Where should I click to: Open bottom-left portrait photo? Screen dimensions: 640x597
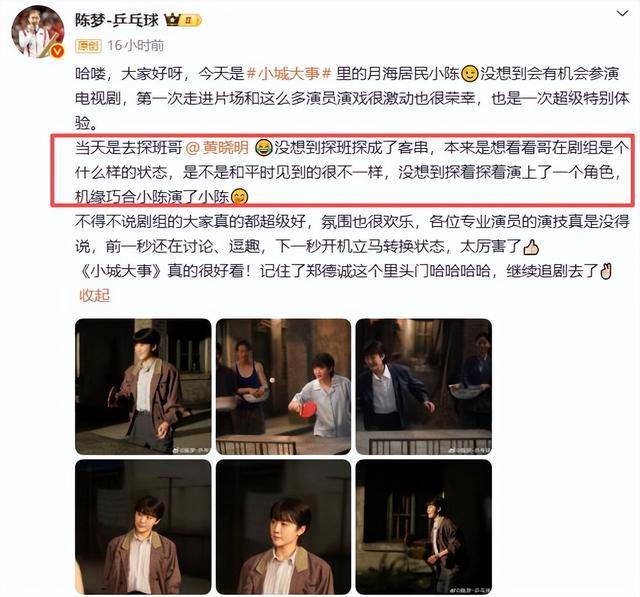(x=143, y=527)
